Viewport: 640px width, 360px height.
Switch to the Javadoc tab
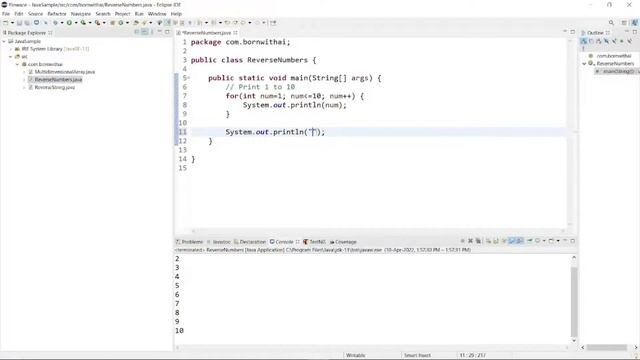[x=219, y=242]
